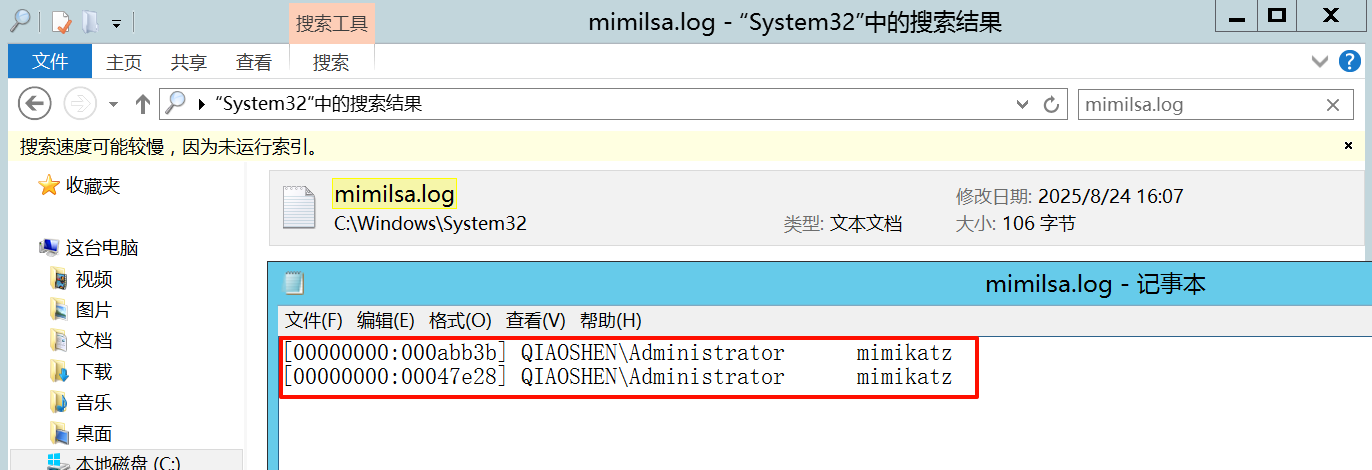This screenshot has width=1372, height=470.
Task: Open the Customize Quick Access Toolbar dropdown
Action: [x=116, y=22]
